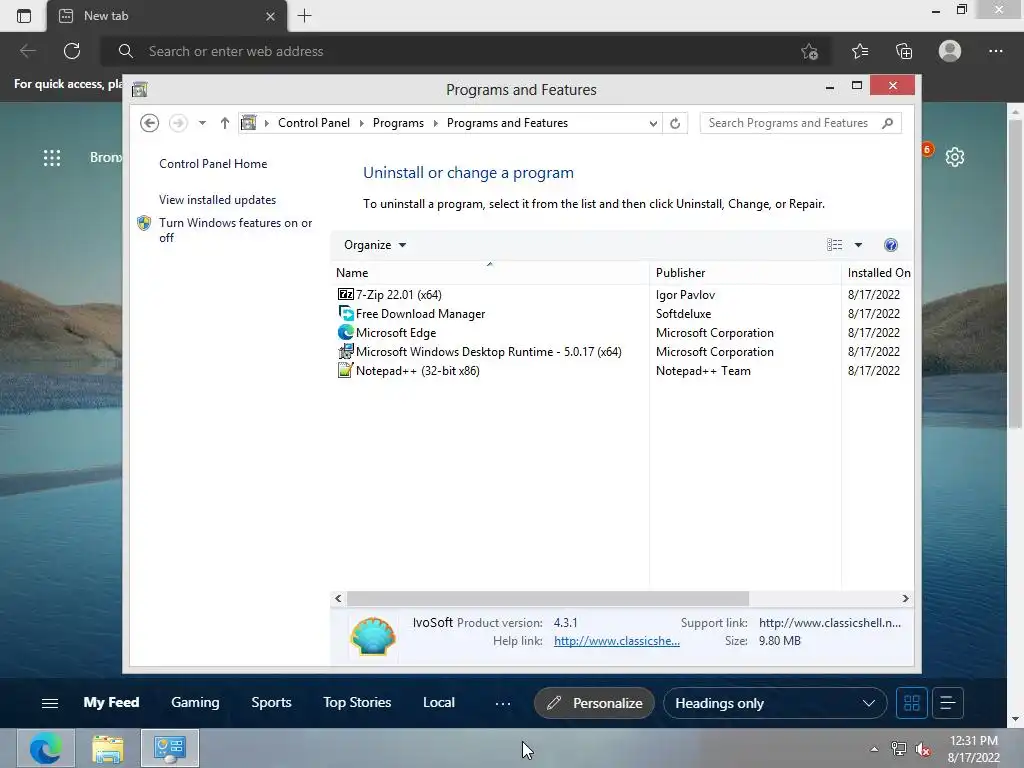The image size is (1024, 768).
Task: Click the Control Panel forward arrow
Action: tap(178, 123)
